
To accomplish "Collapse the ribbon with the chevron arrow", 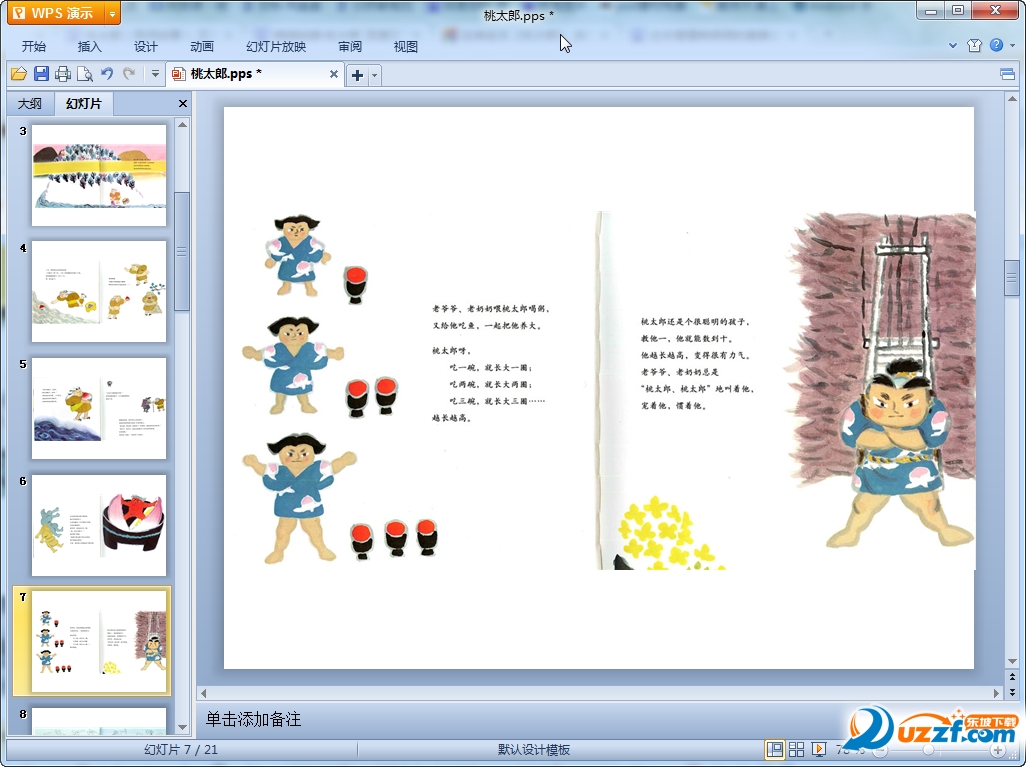I will pyautogui.click(x=953, y=46).
